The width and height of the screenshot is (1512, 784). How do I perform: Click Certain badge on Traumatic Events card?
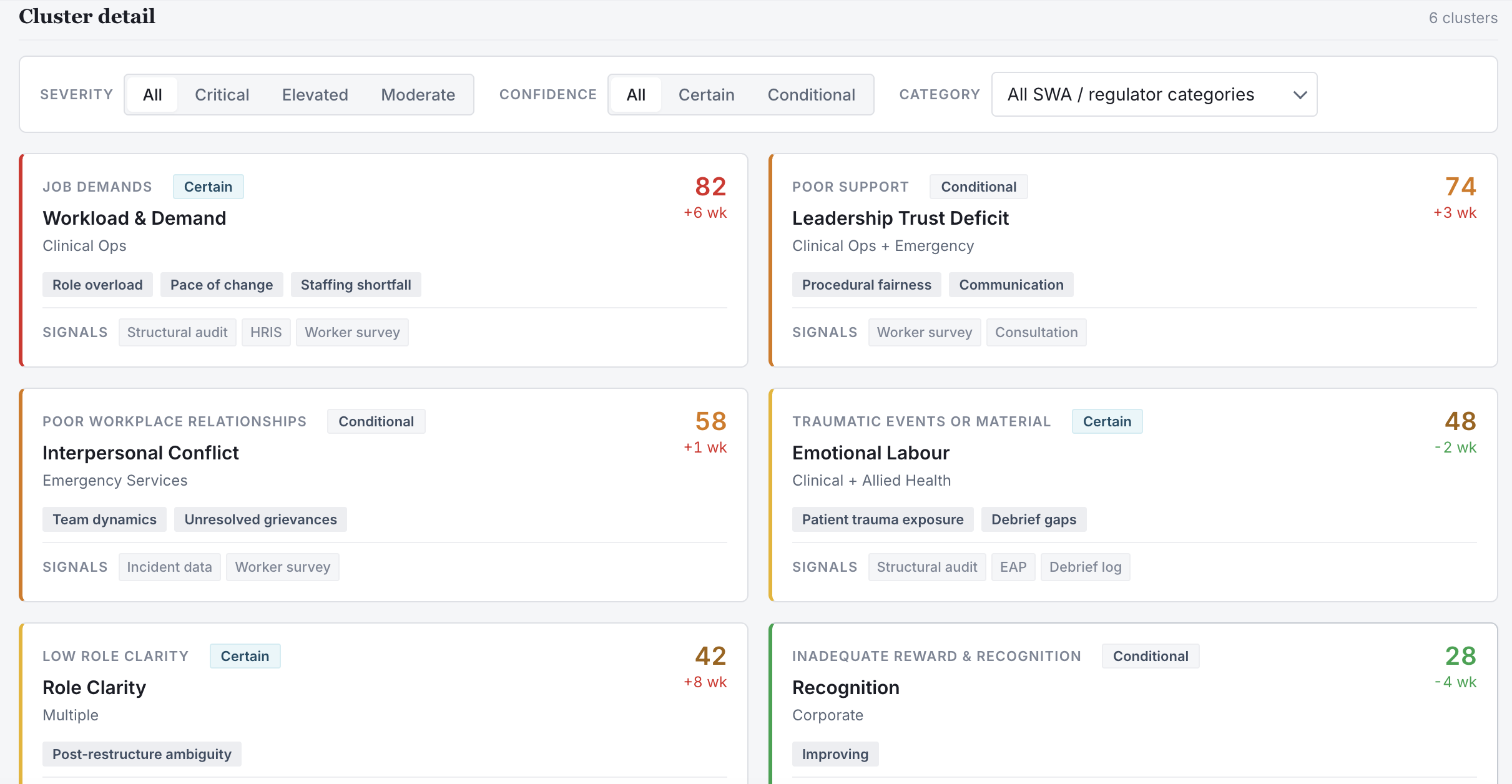point(1107,421)
